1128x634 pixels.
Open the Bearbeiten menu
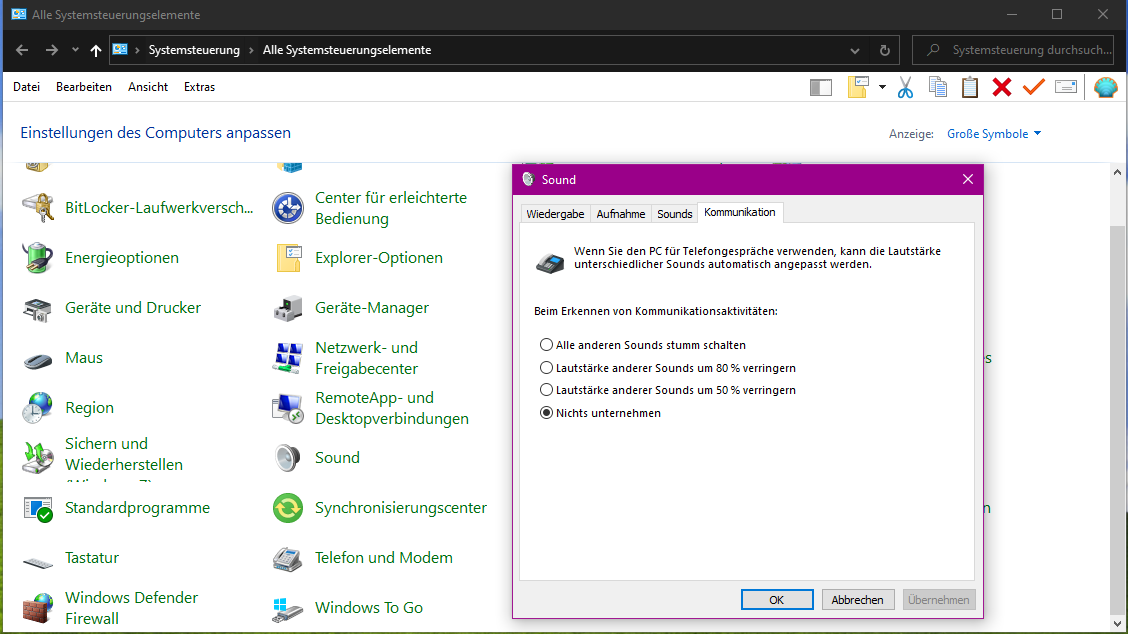pos(84,87)
